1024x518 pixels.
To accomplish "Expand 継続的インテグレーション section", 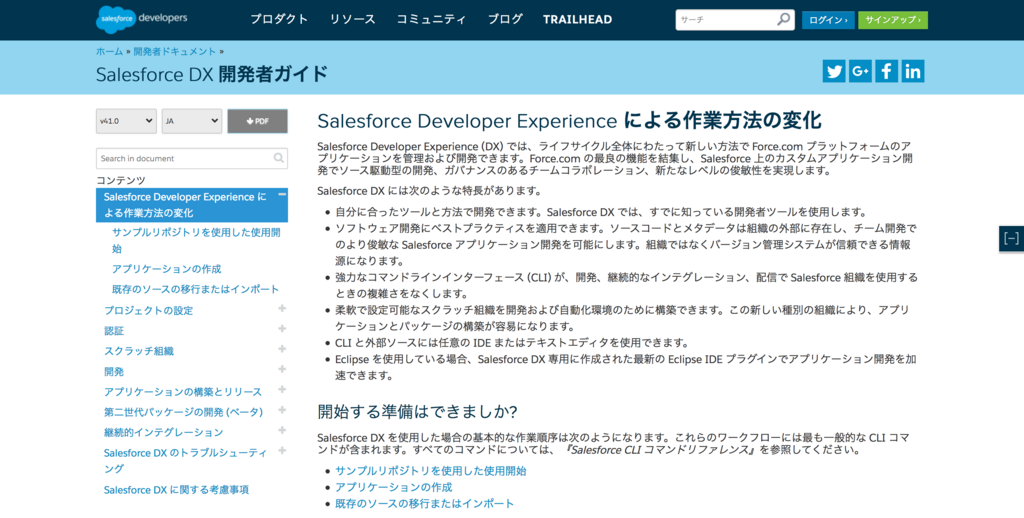I will [282, 430].
